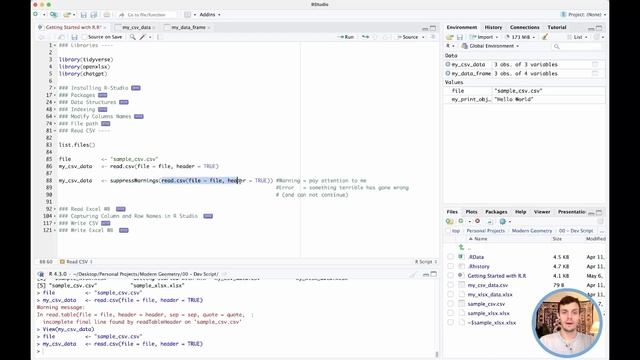Check the box next to .Rhistory
This screenshot has width=640, height=360.
click(x=450, y=267)
